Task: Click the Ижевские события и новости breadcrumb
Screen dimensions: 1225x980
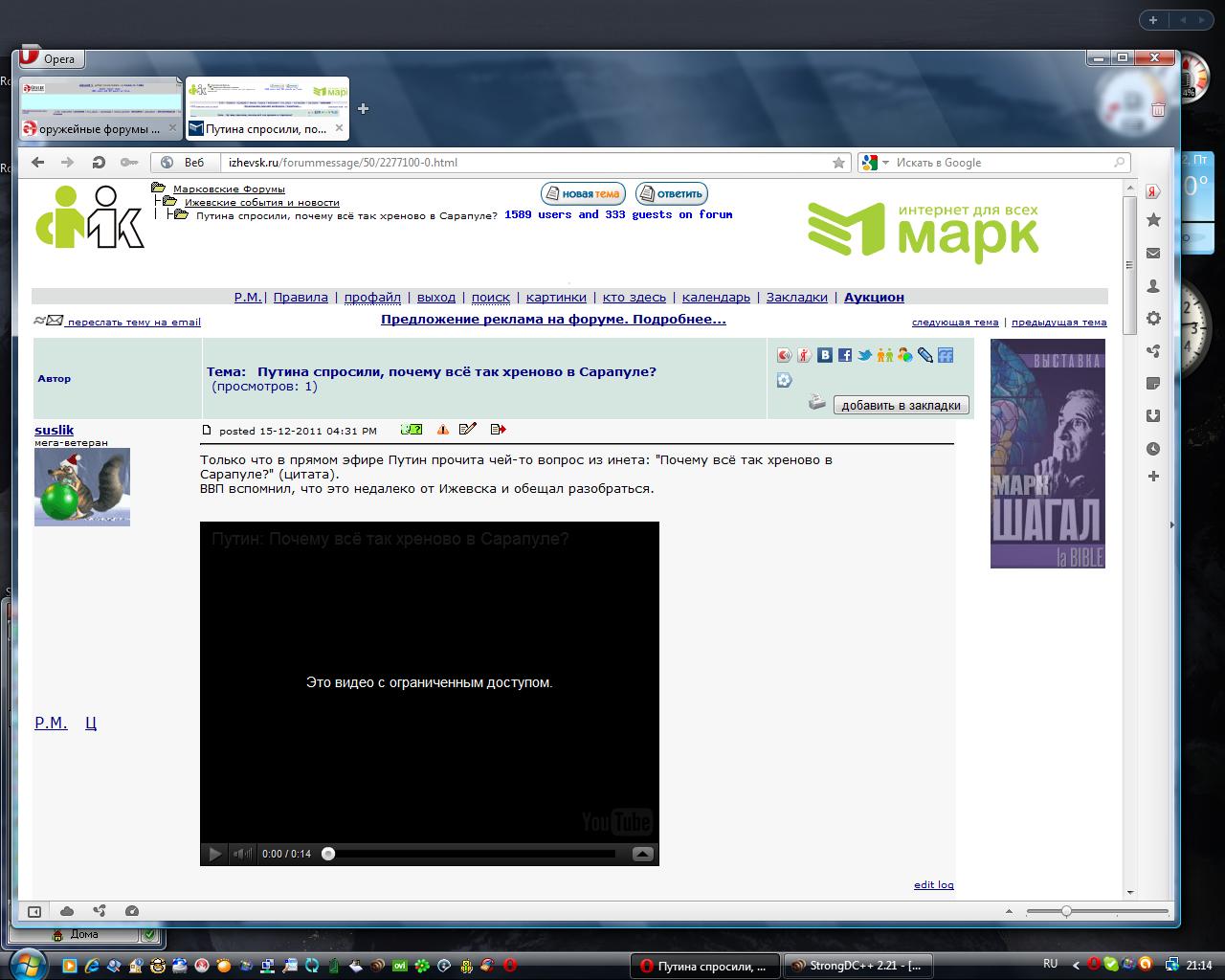Action: 262,202
